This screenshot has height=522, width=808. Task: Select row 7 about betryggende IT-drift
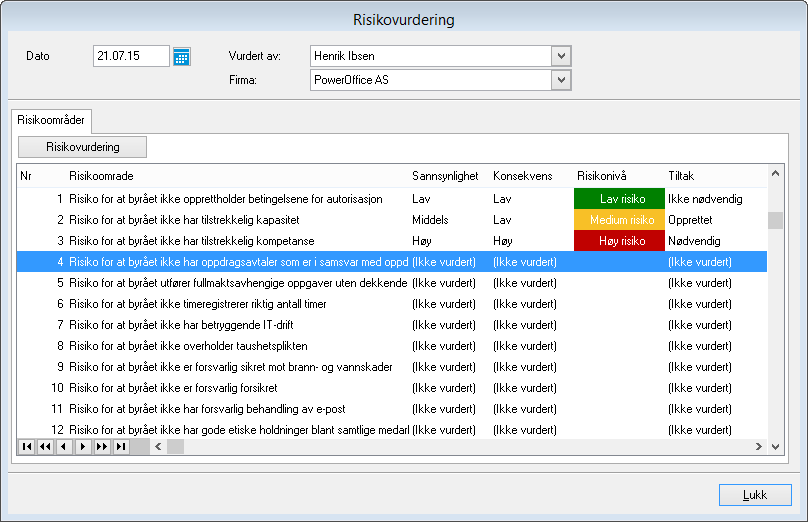pos(392,325)
